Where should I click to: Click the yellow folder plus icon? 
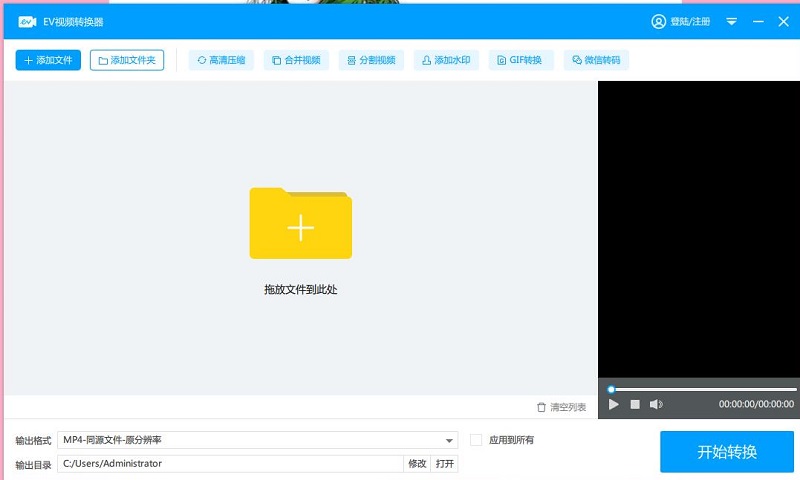click(300, 224)
